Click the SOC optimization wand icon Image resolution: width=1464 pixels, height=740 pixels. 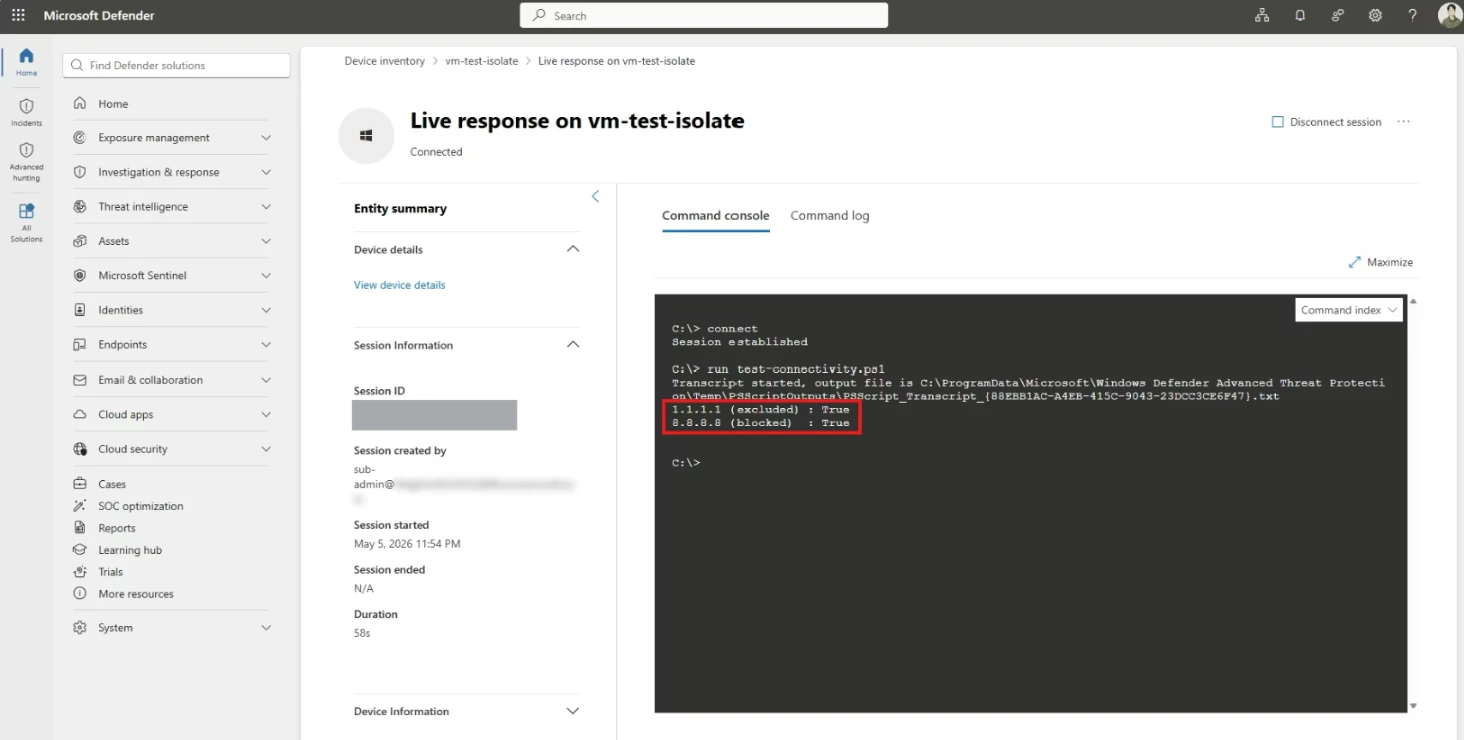pos(80,506)
